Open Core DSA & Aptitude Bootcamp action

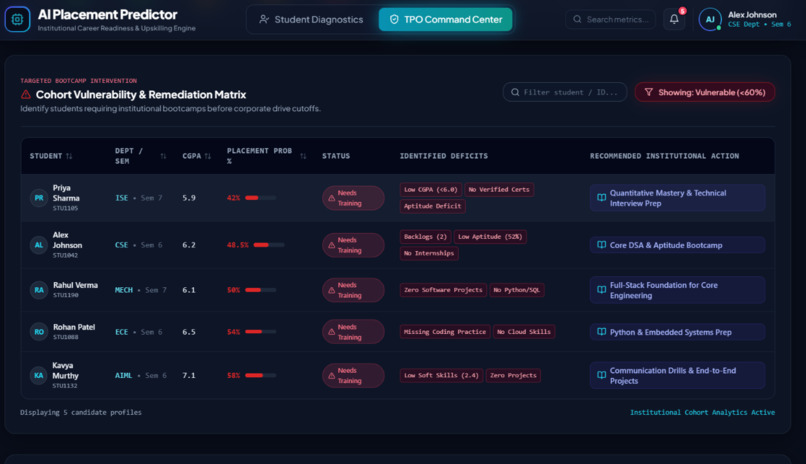[677, 245]
